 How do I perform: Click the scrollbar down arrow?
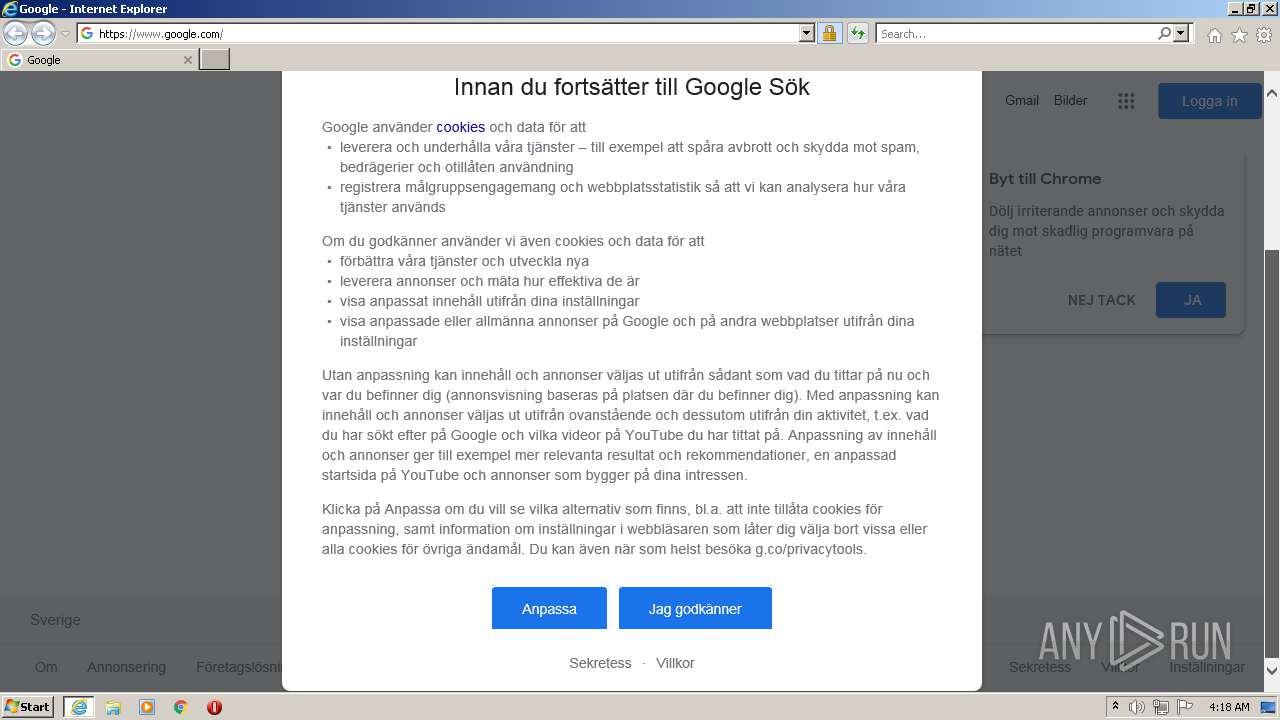click(x=1272, y=670)
